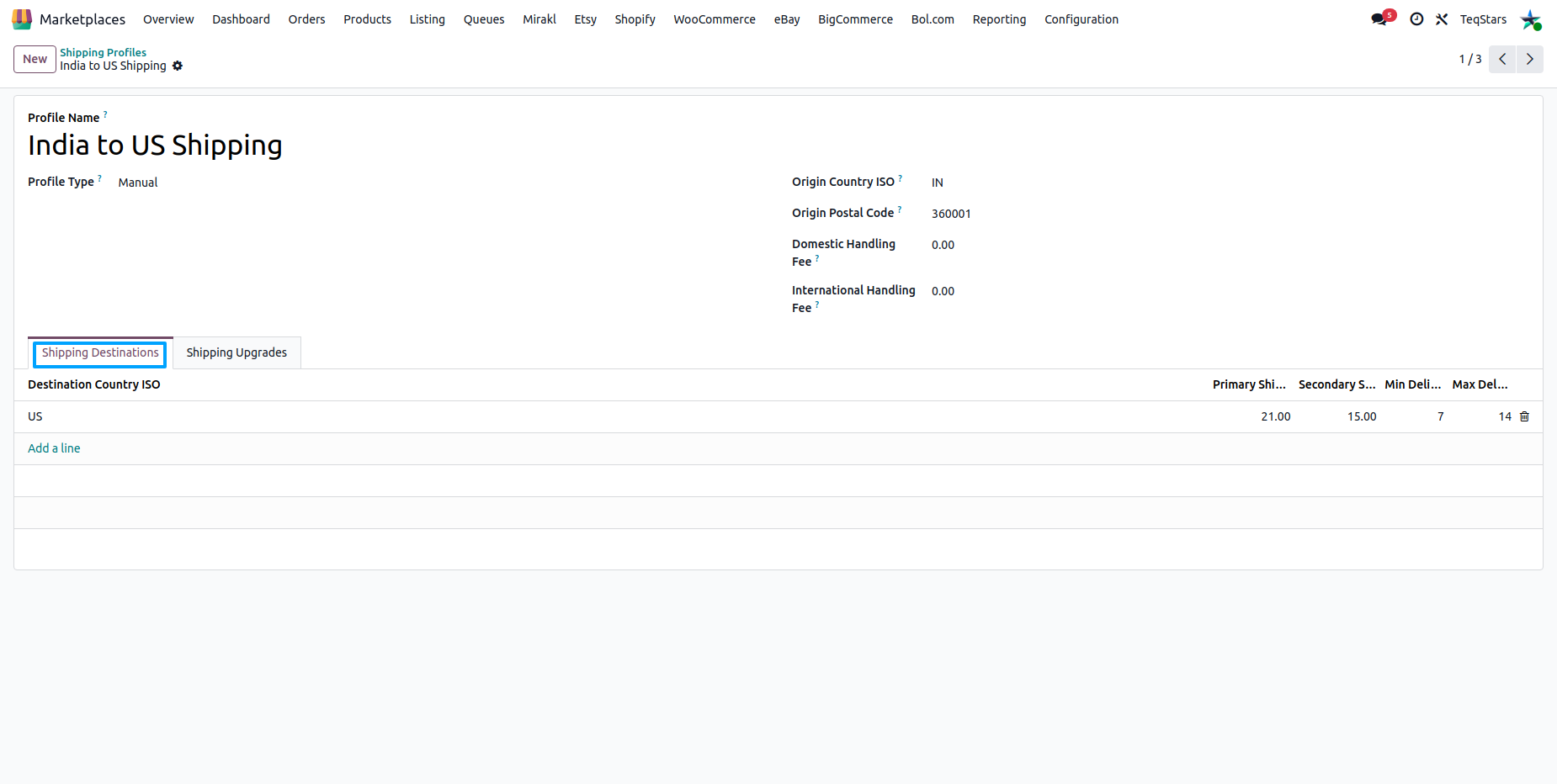1557x784 pixels.
Task: Open the Shopify menu
Action: [x=635, y=19]
